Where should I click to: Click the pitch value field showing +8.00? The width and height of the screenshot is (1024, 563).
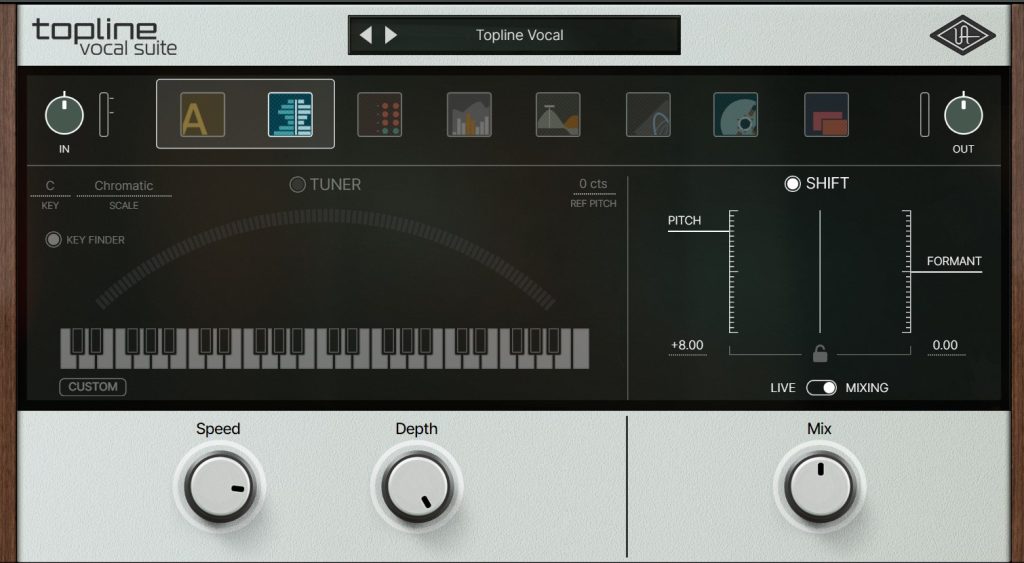click(687, 346)
